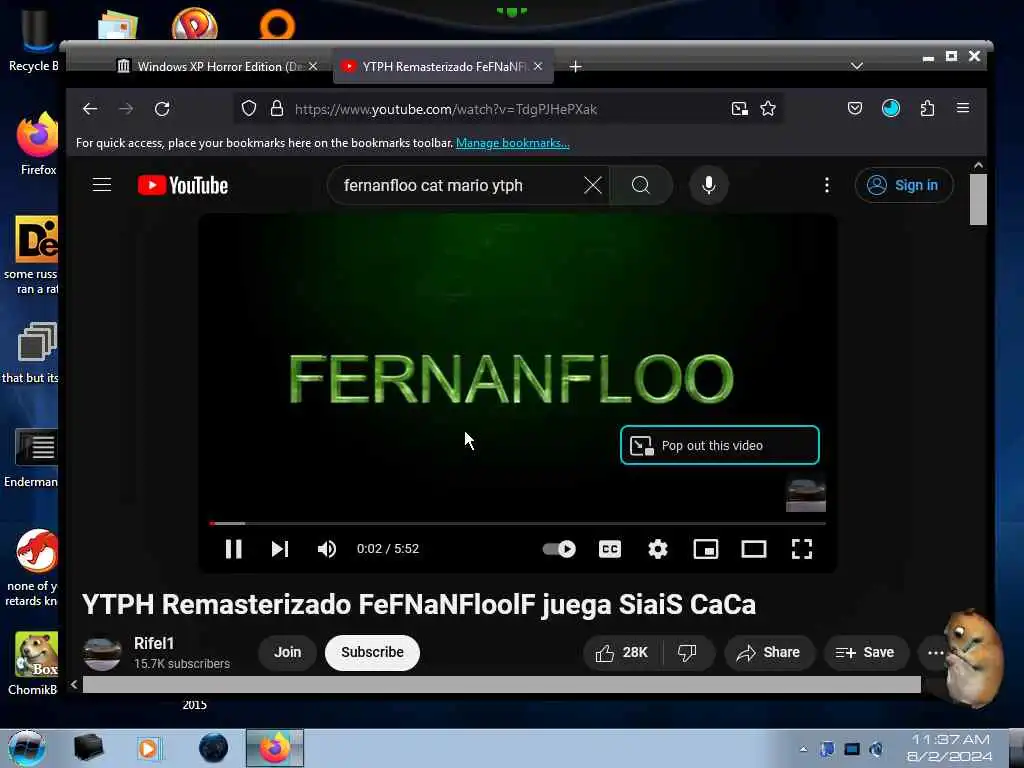
Task: Pause the video
Action: 234,549
